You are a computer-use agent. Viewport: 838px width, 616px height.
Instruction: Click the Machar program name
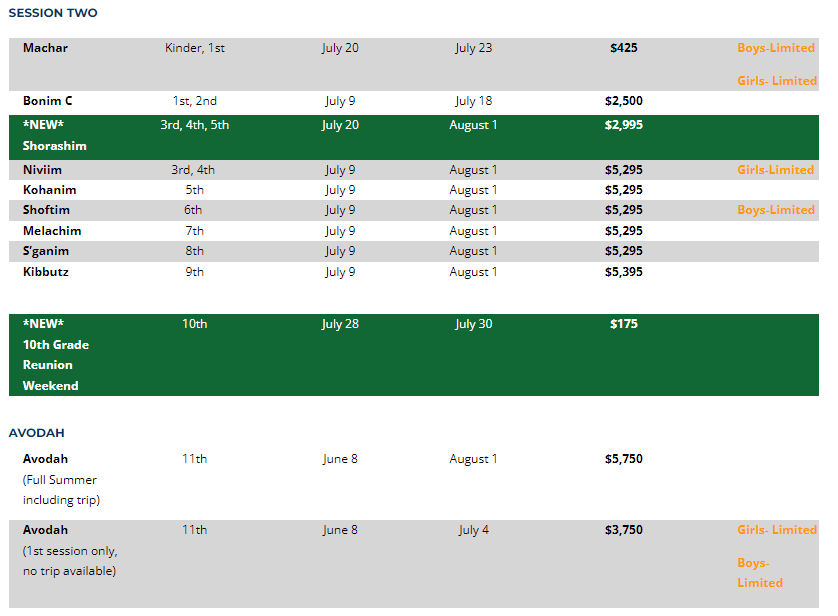coord(45,48)
